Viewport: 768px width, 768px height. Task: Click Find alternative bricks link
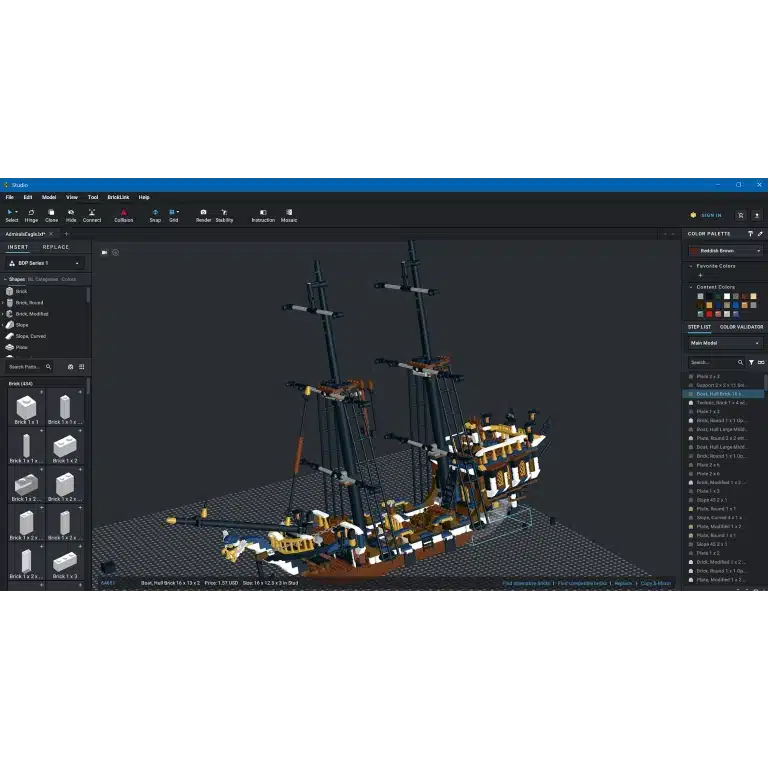click(526, 584)
